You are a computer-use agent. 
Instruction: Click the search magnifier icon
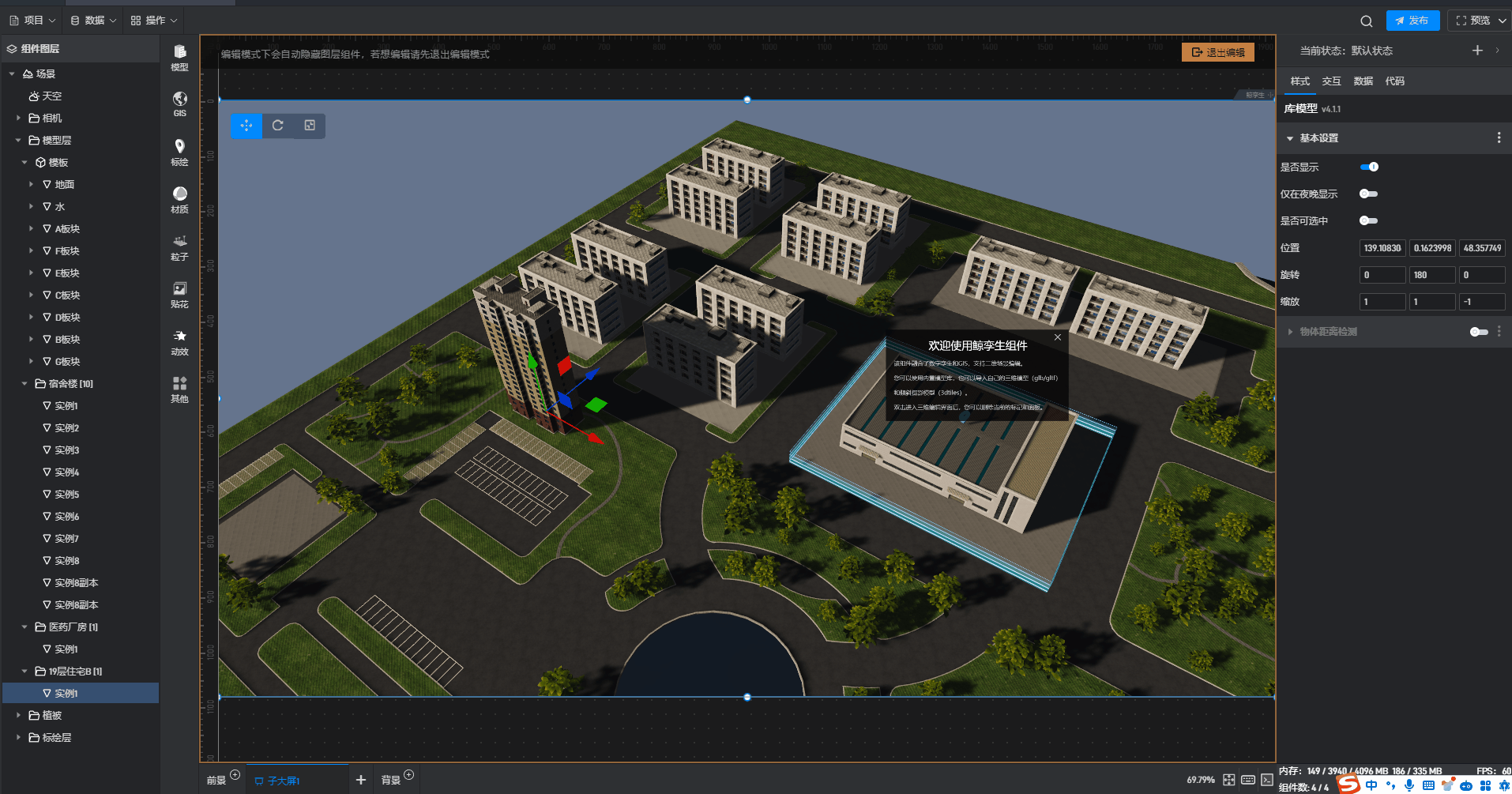pos(1366,21)
